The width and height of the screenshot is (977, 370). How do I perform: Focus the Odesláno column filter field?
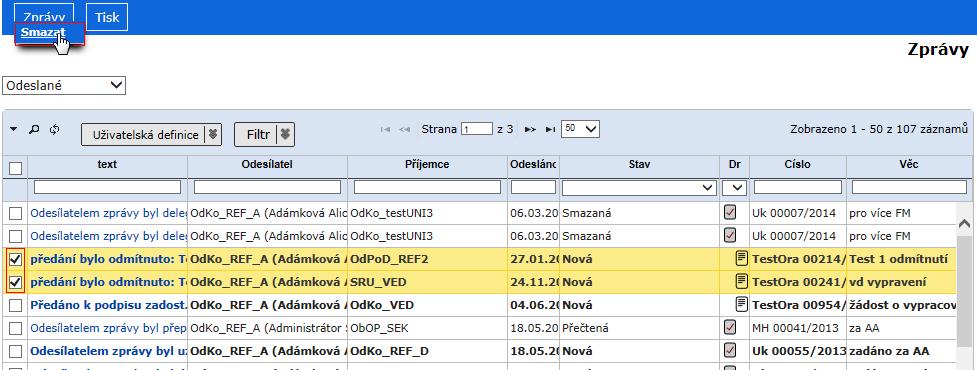click(533, 187)
